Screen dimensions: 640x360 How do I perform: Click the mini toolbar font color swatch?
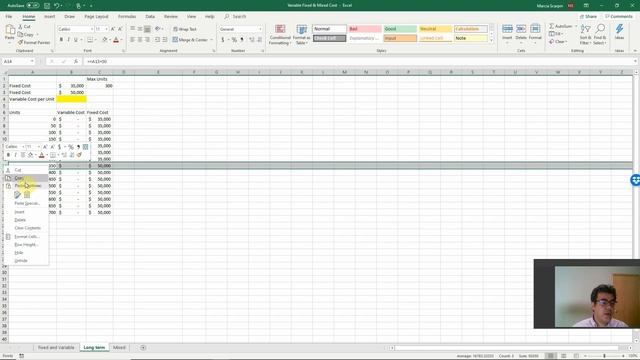pyautogui.click(x=42, y=155)
